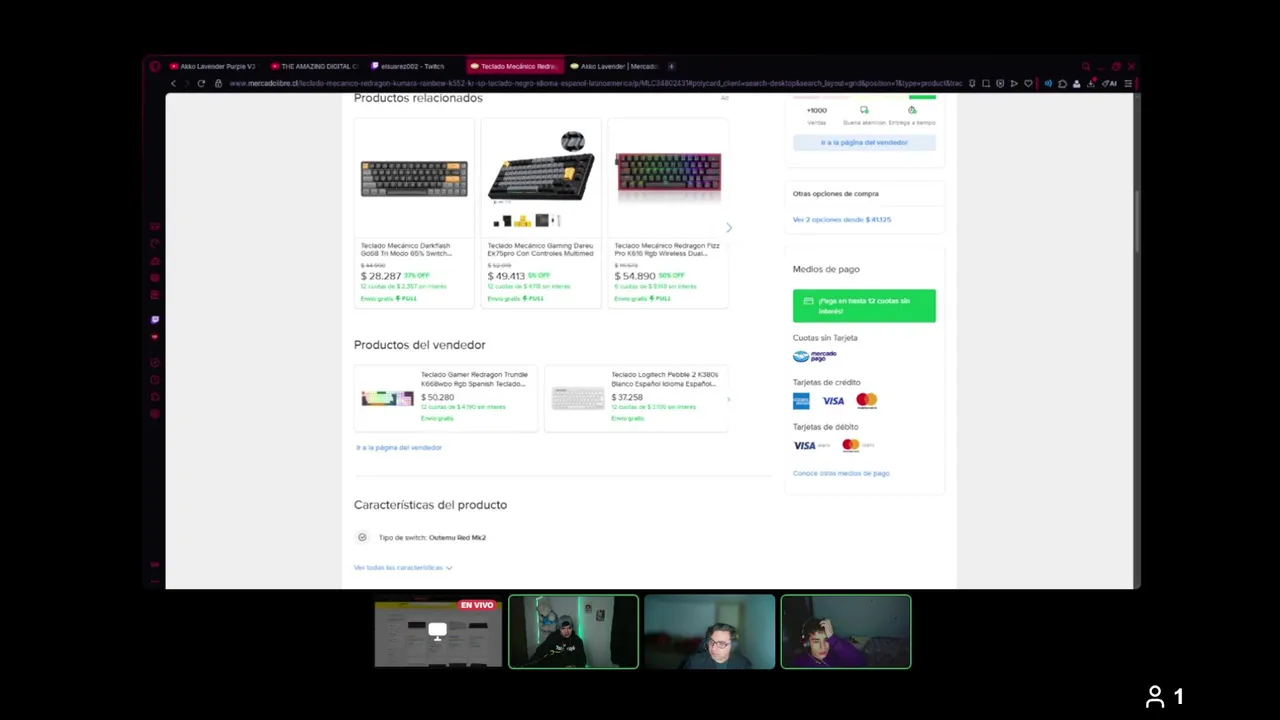1280x720 pixels.
Task: Click green Paga en hasta 12 cuotas banner
Action: click(864, 305)
